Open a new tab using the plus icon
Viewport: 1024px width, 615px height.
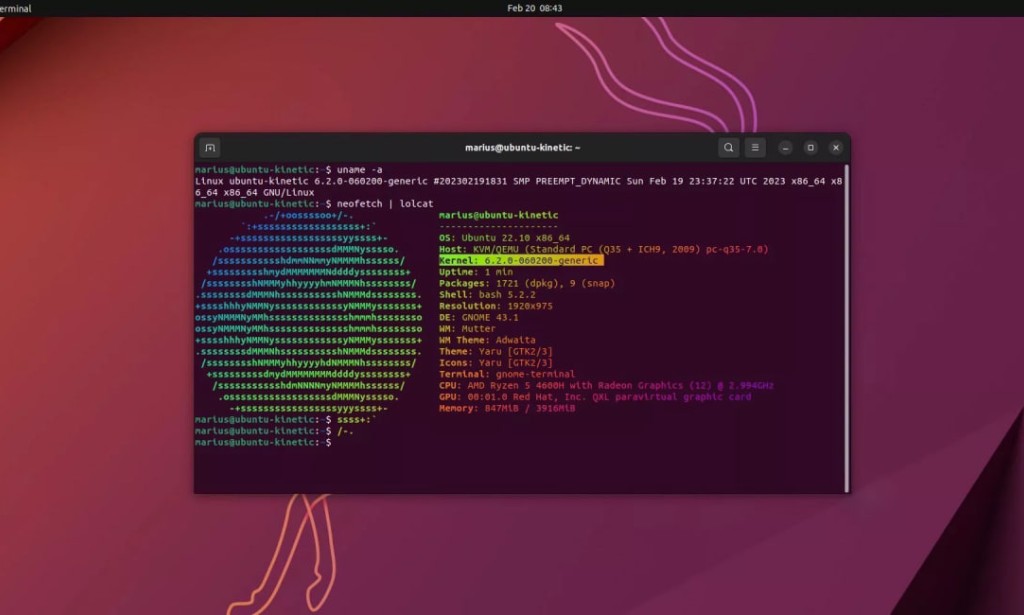[x=209, y=147]
